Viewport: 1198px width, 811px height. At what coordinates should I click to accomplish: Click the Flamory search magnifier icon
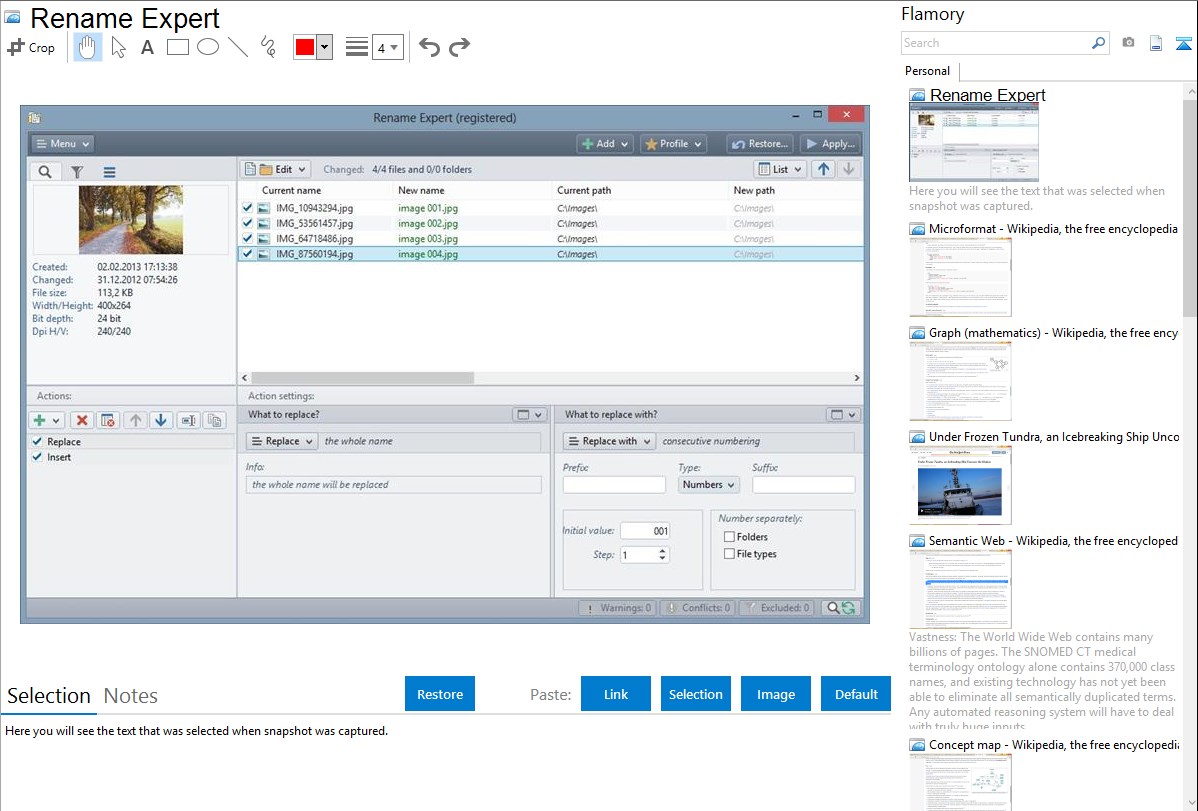[1098, 43]
